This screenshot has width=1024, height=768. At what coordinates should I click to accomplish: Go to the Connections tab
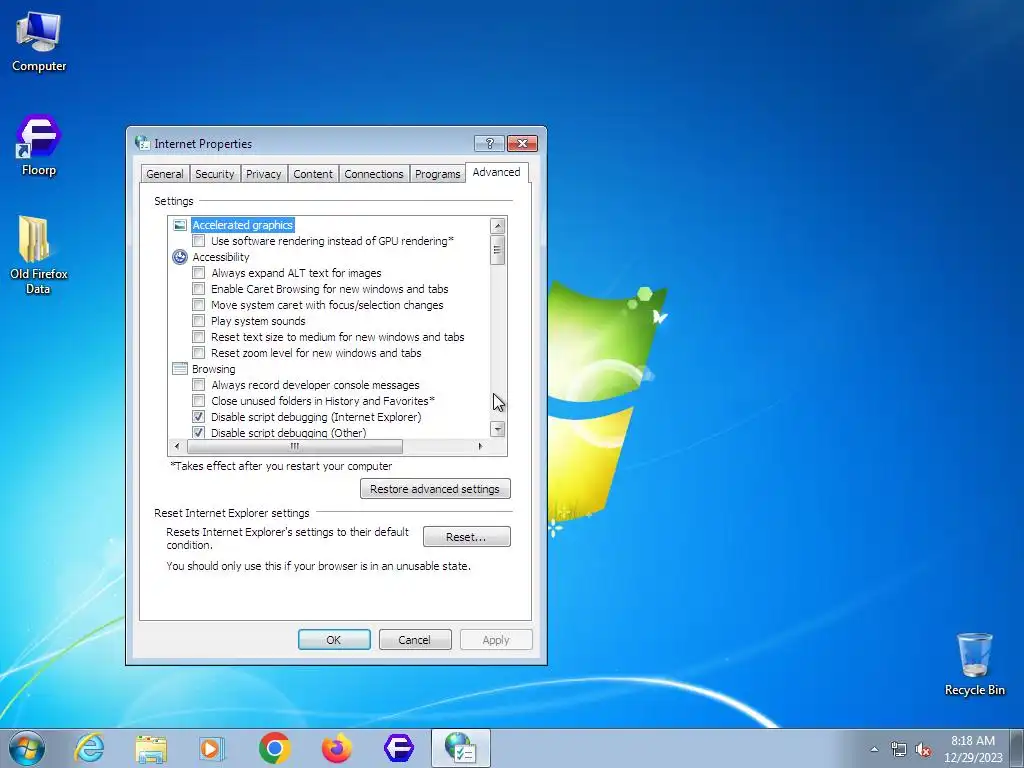click(x=374, y=174)
